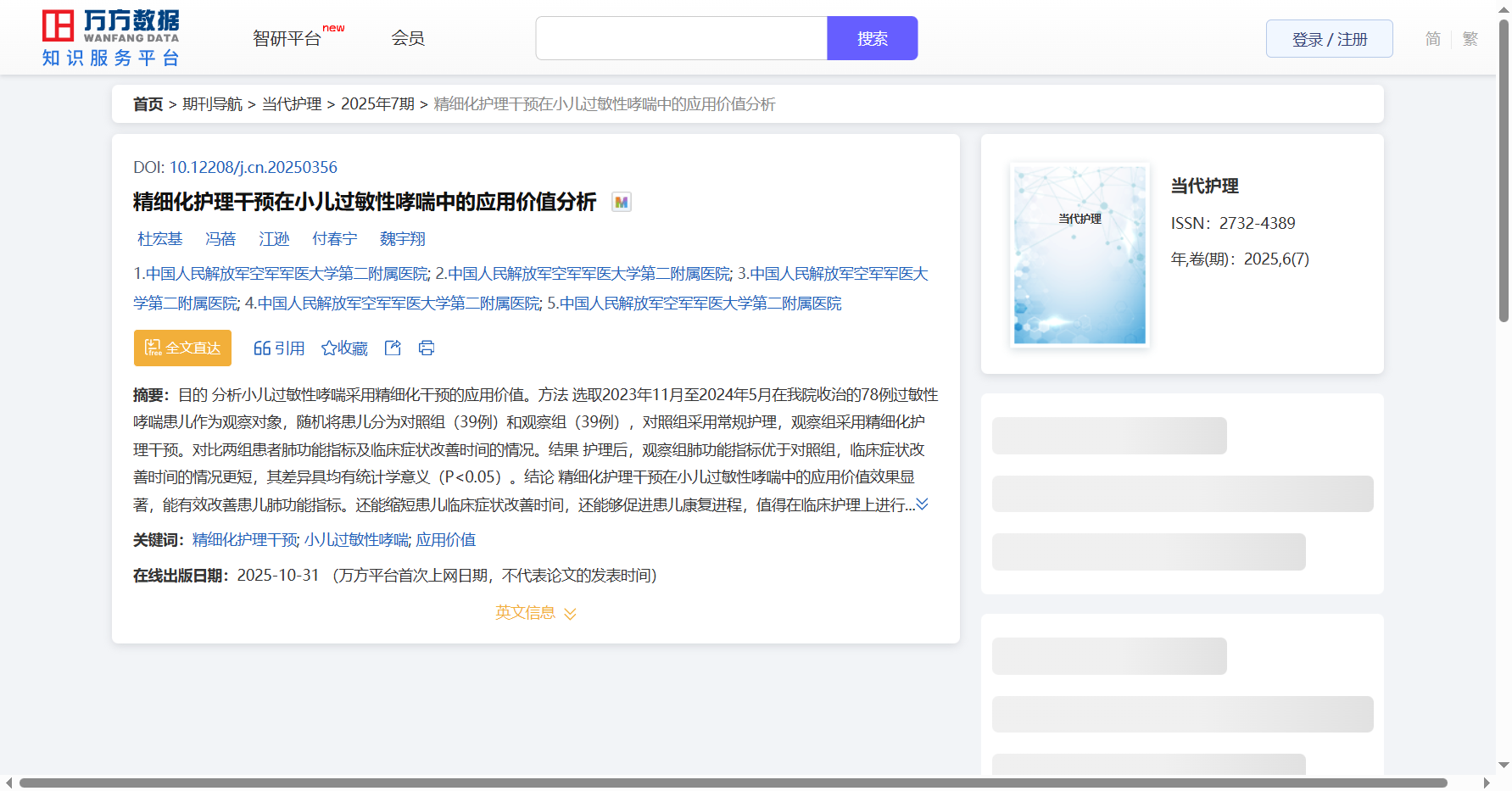Image resolution: width=1512 pixels, height=791 pixels.
Task: Click the horizontal scrollbar at the bottom
Action: 733,783
